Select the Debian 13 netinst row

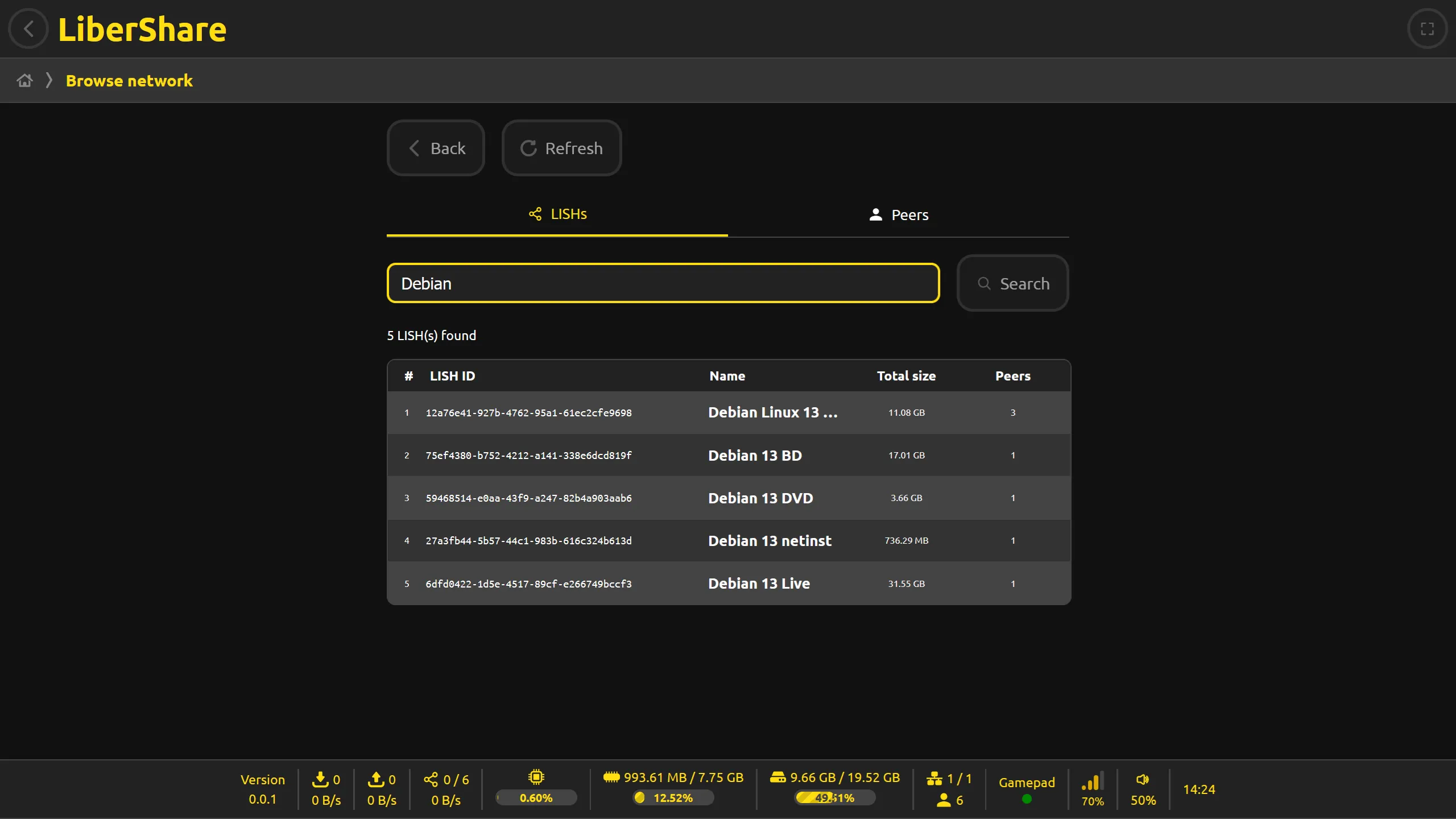(x=729, y=540)
